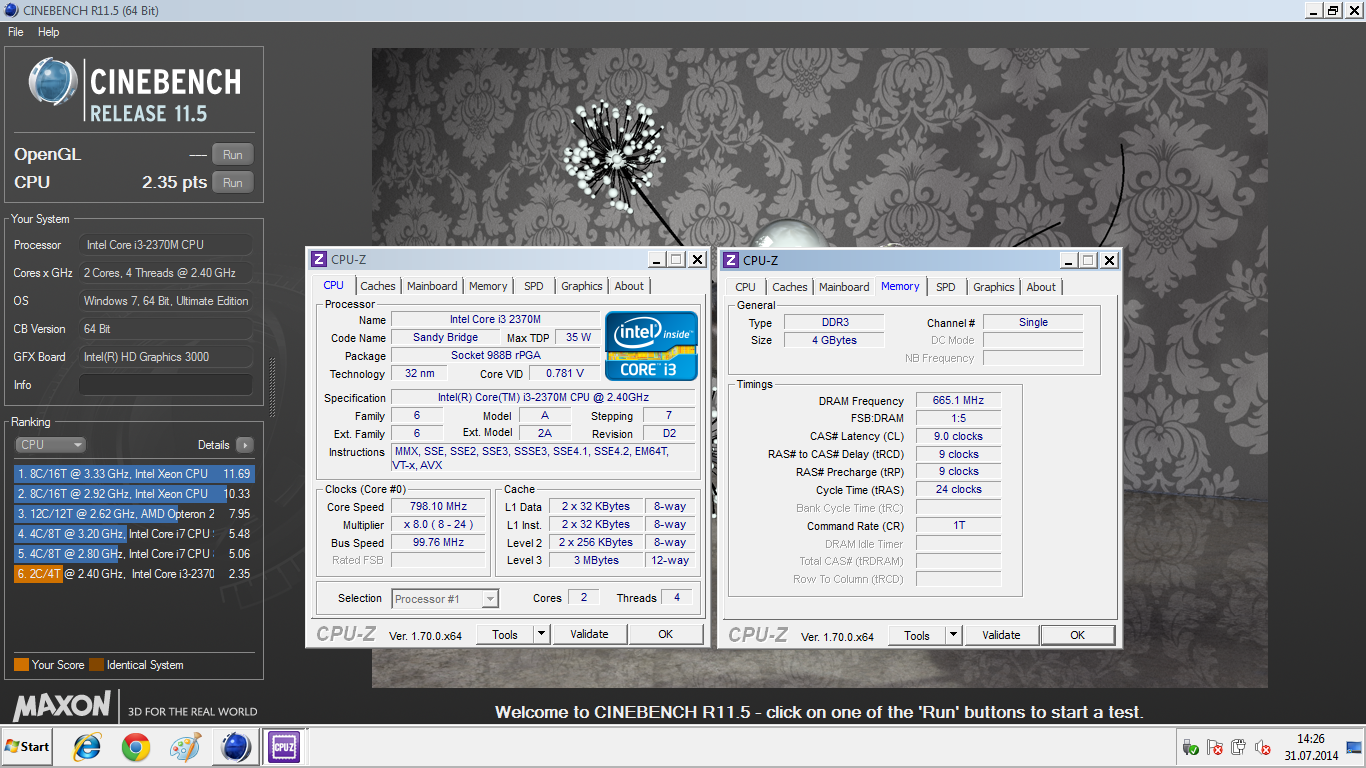The width and height of the screenshot is (1366, 768).
Task: Click the DRAM Frequency value 665.1 MHz
Action: (958, 400)
